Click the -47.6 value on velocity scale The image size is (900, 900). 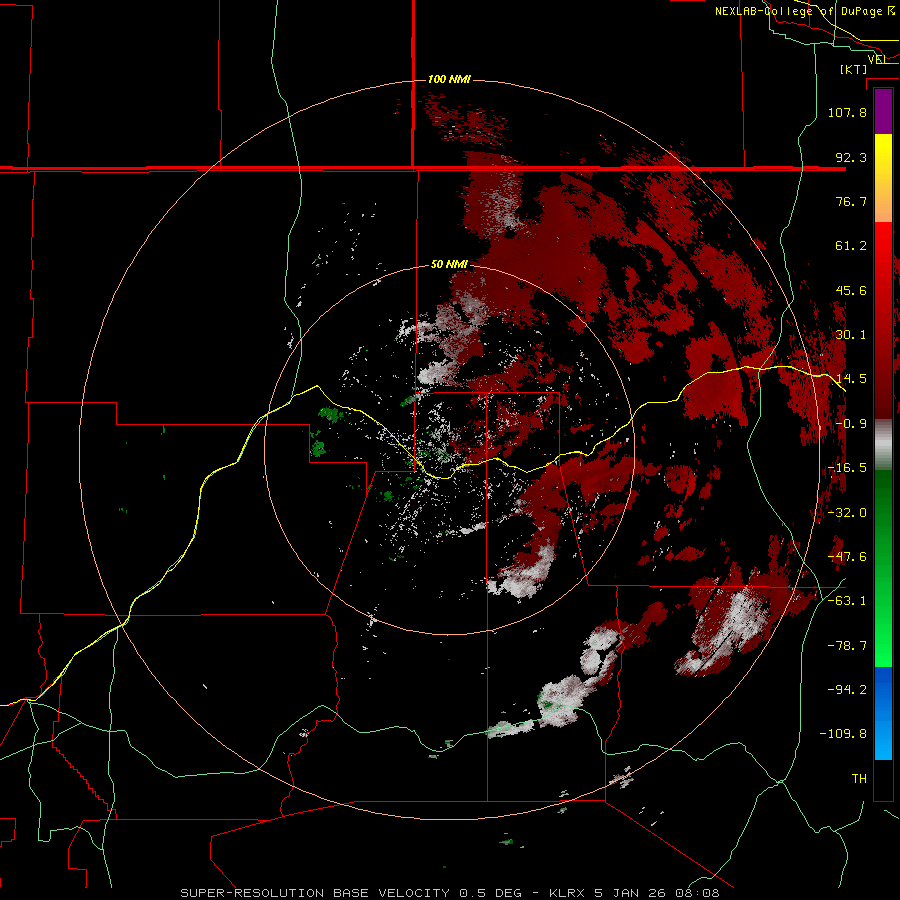click(847, 557)
